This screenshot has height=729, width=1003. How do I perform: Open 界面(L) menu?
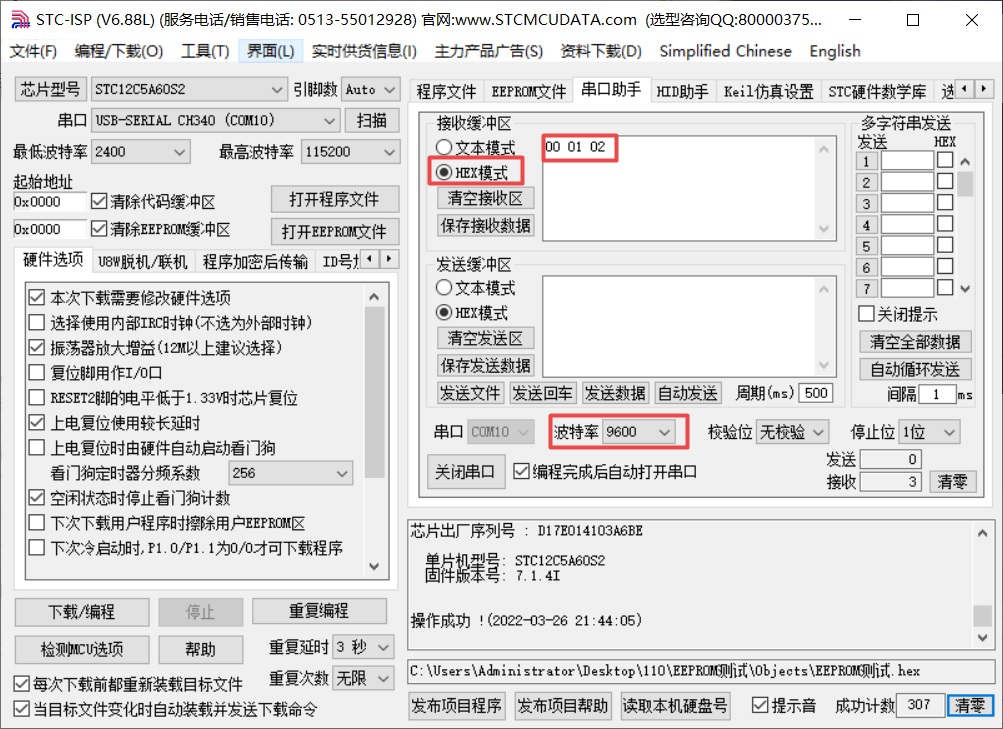[x=271, y=51]
